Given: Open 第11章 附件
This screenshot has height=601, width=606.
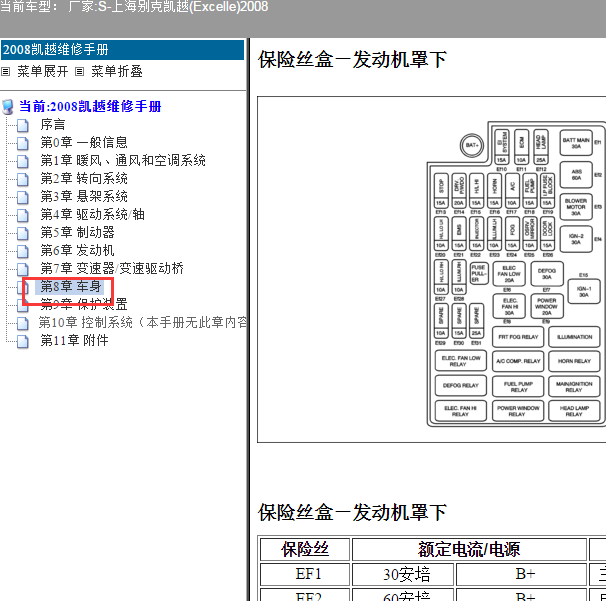Looking at the screenshot, I should point(74,341).
